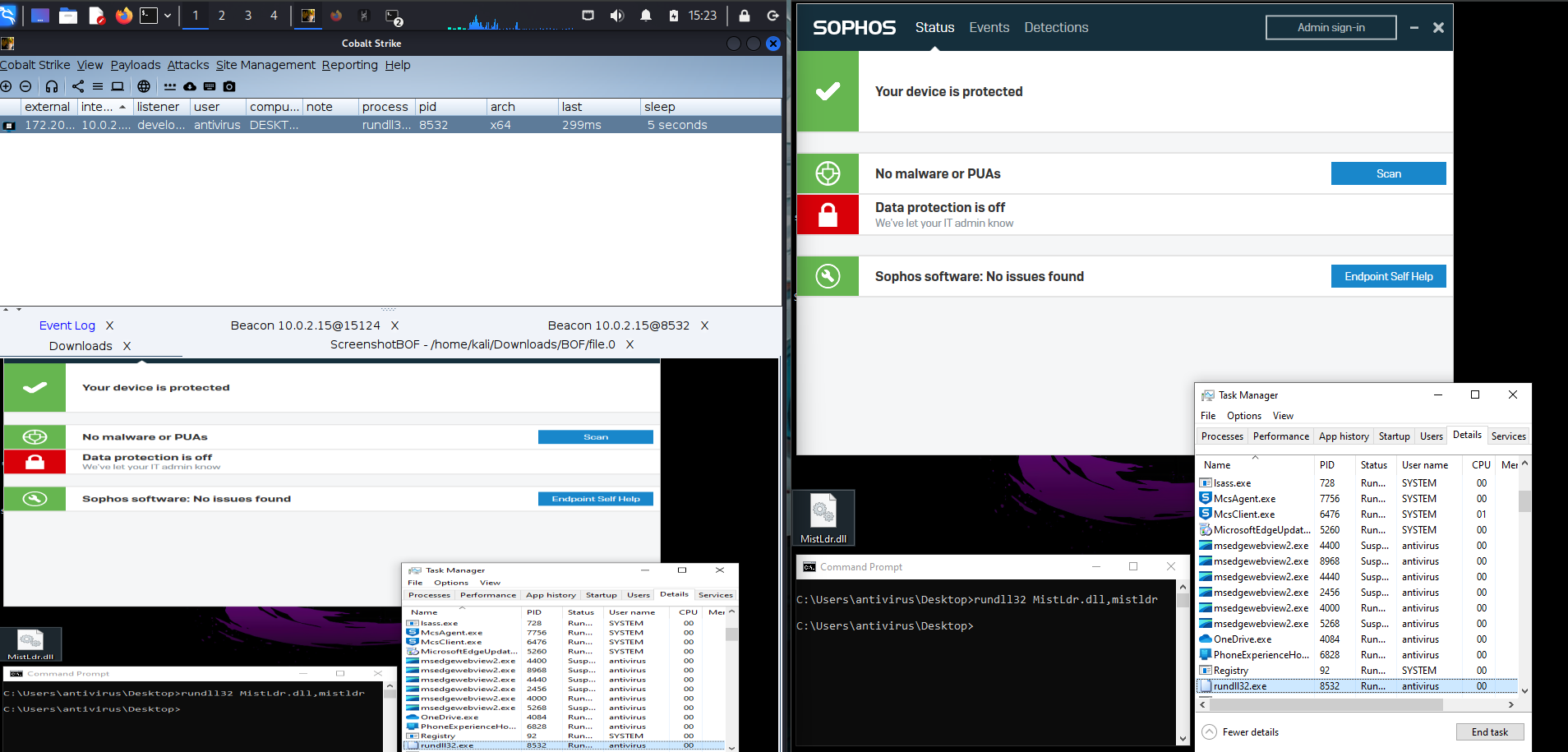Open the notifications bell tray icon
The width and height of the screenshot is (1568, 752).
pyautogui.click(x=646, y=15)
